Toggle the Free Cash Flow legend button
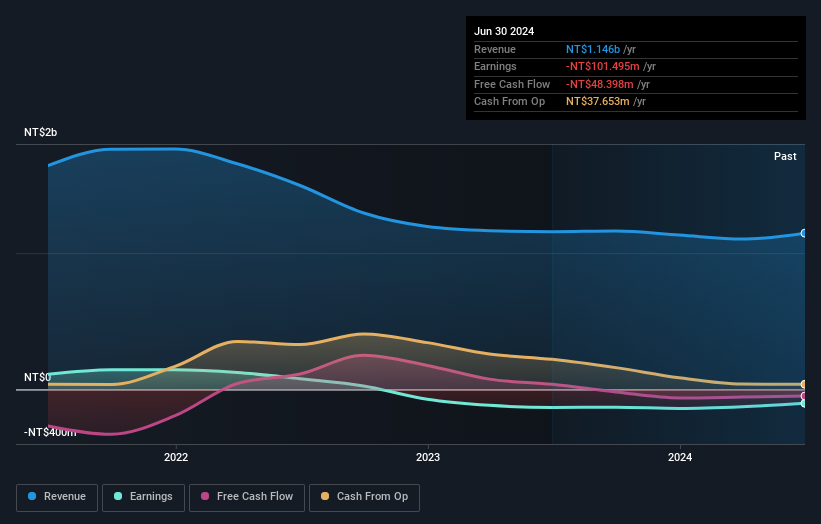 pos(247,497)
